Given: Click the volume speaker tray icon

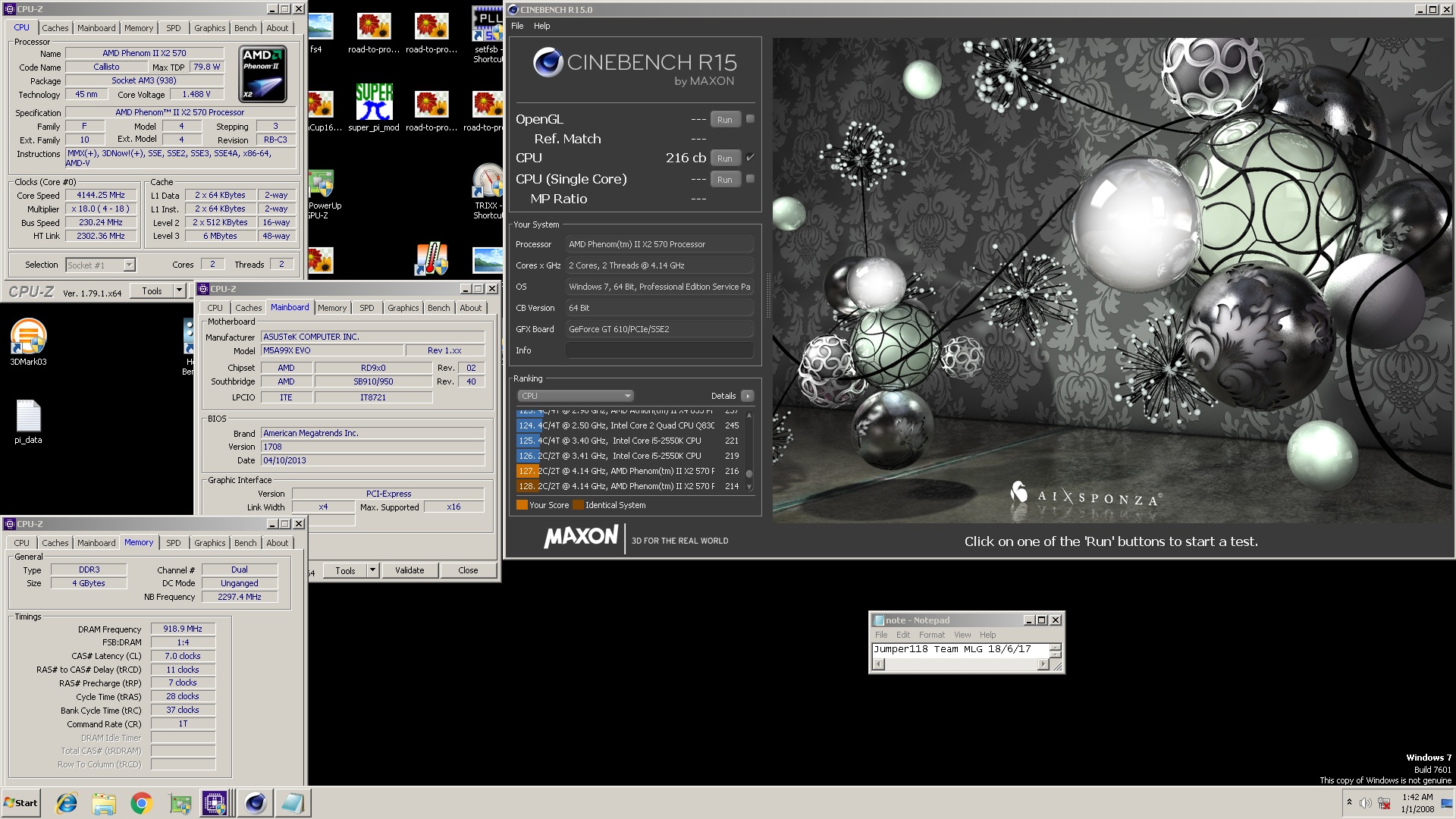Looking at the screenshot, I should coord(1365,803).
